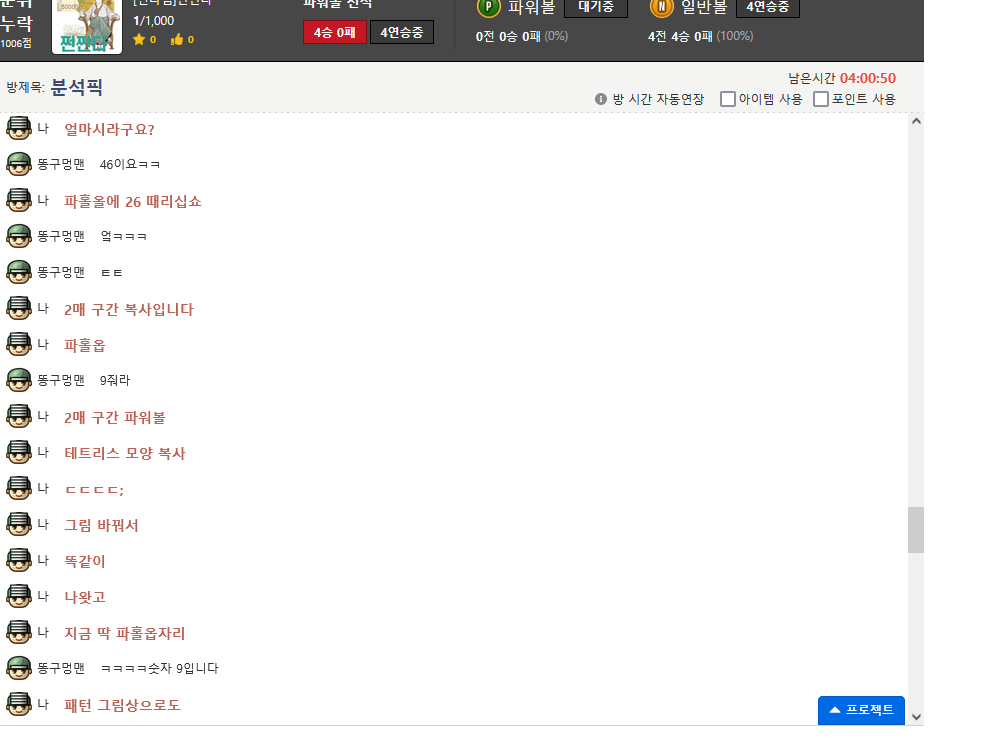Click the chat scrollbar up arrow
The image size is (986, 738).
[916, 121]
